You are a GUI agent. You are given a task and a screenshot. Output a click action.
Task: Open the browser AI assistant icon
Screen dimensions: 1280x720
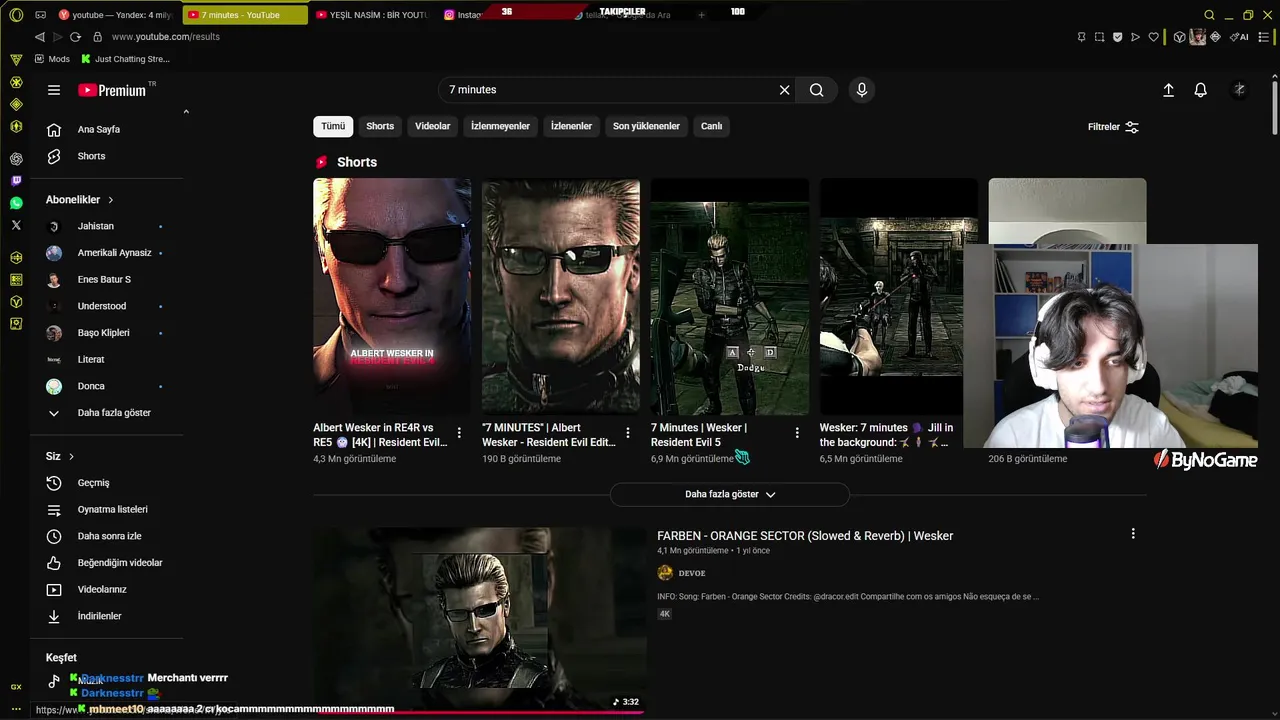1240,37
